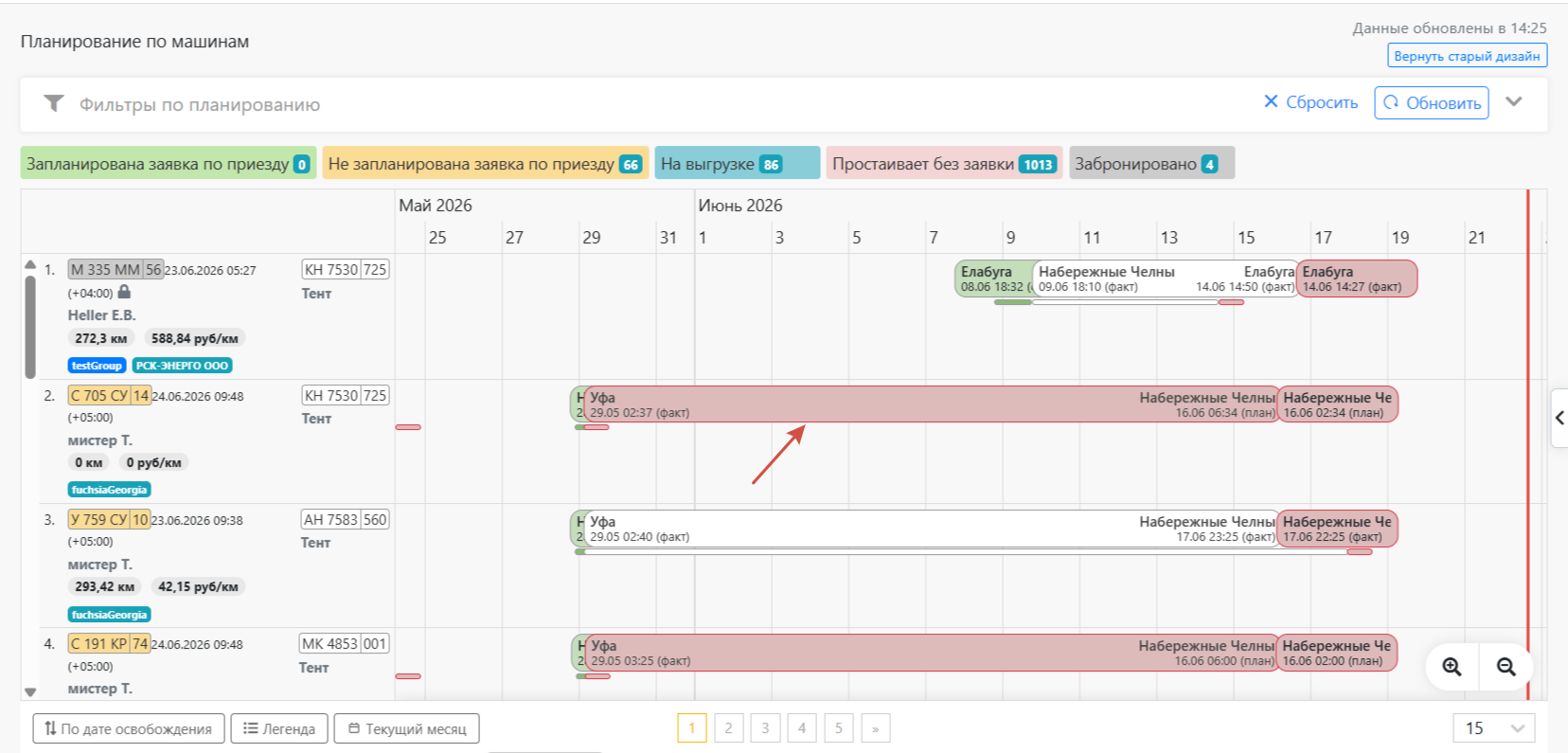
Task: Click vehicle plate У 759 СУ 10
Action: 109,520
